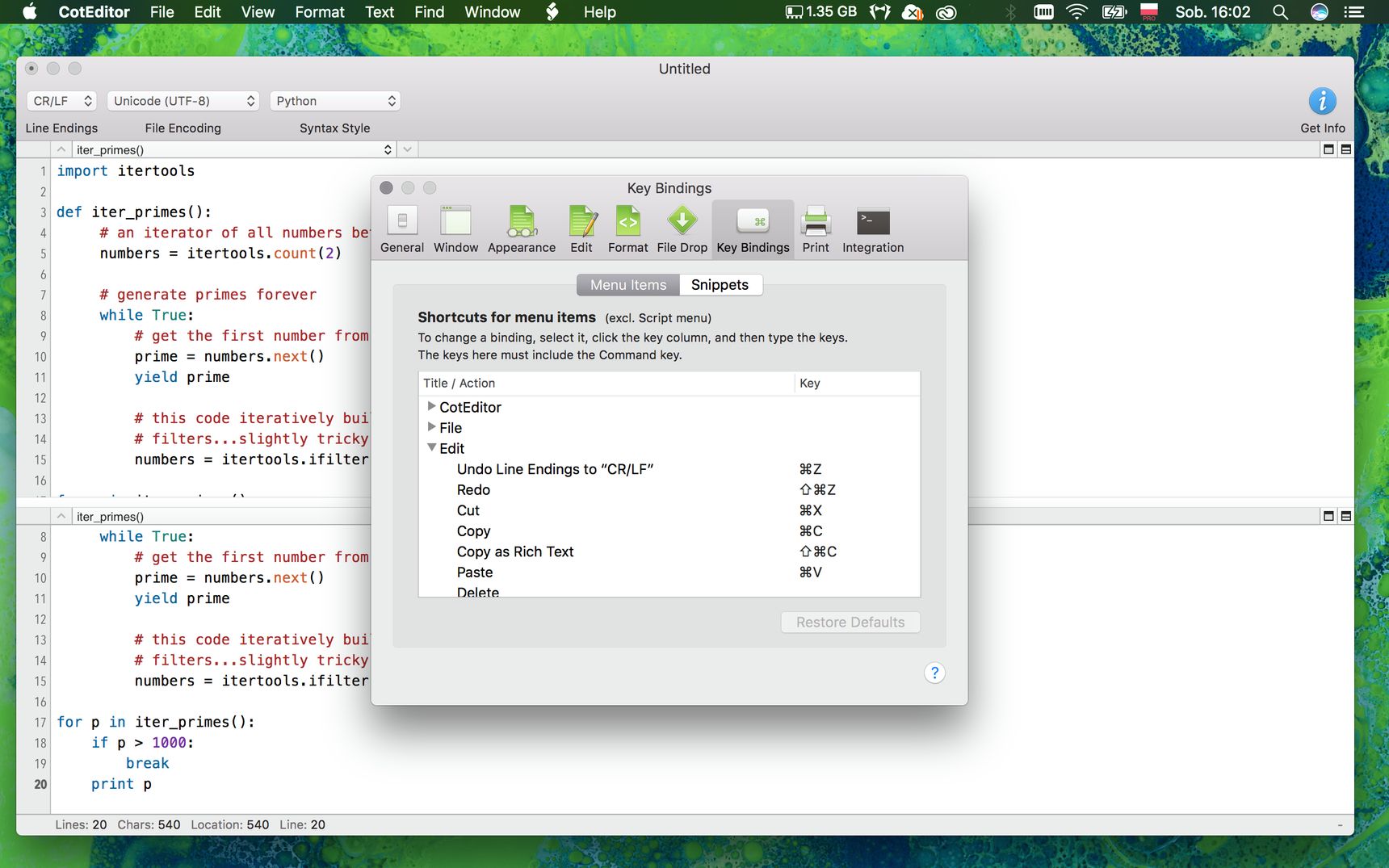Screen dimensions: 1389x868
Task: Click next outline item chevron in upper pane
Action: pyautogui.click(x=408, y=149)
